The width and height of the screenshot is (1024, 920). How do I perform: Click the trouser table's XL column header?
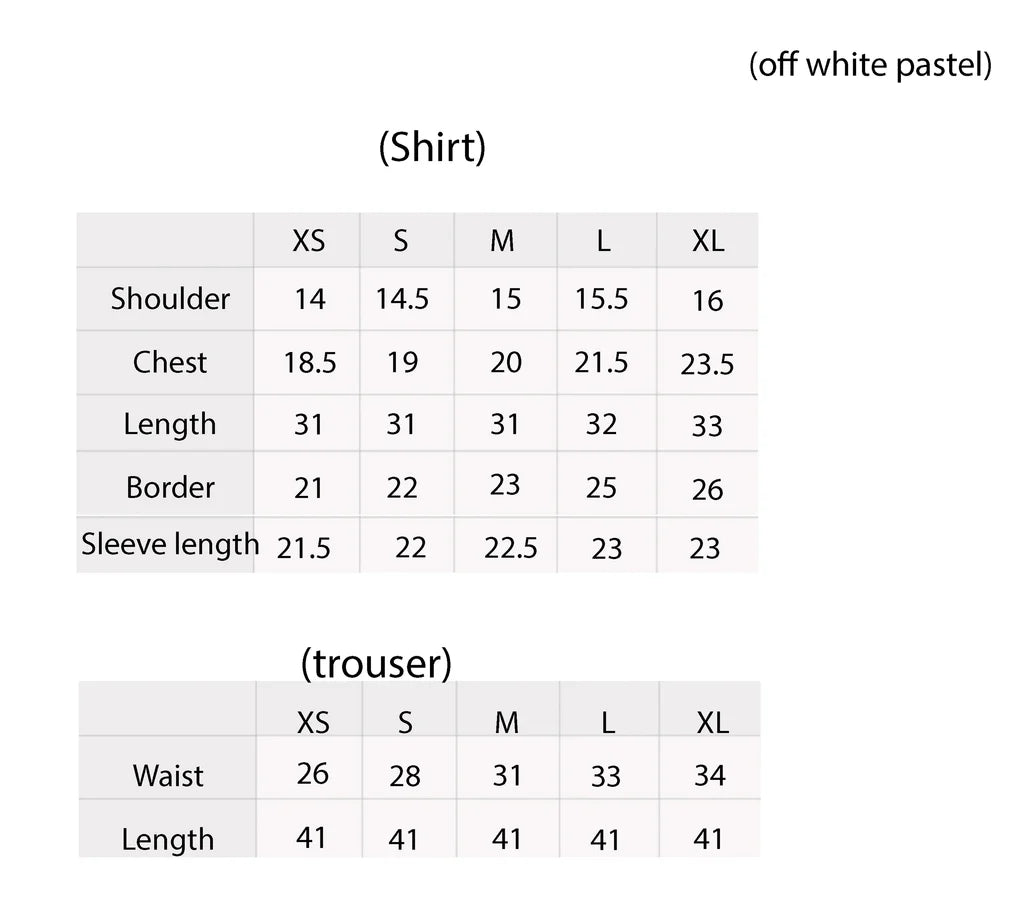click(712, 723)
